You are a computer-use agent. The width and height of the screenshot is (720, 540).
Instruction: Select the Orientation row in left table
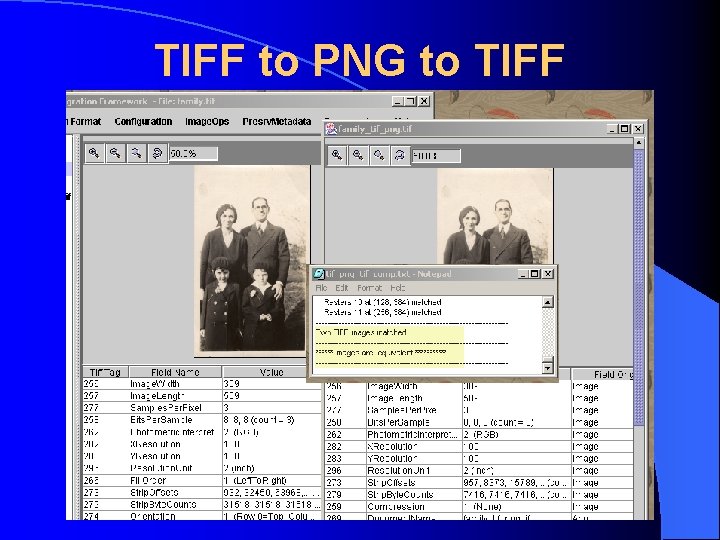point(202,516)
